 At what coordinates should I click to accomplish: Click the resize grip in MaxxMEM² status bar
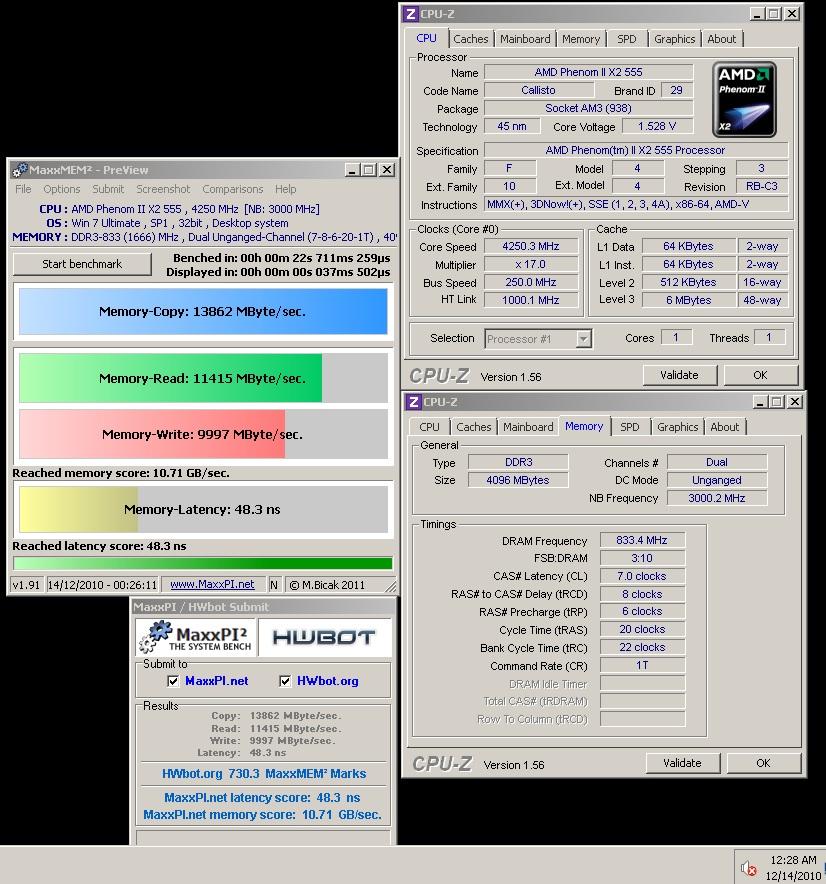[390, 586]
